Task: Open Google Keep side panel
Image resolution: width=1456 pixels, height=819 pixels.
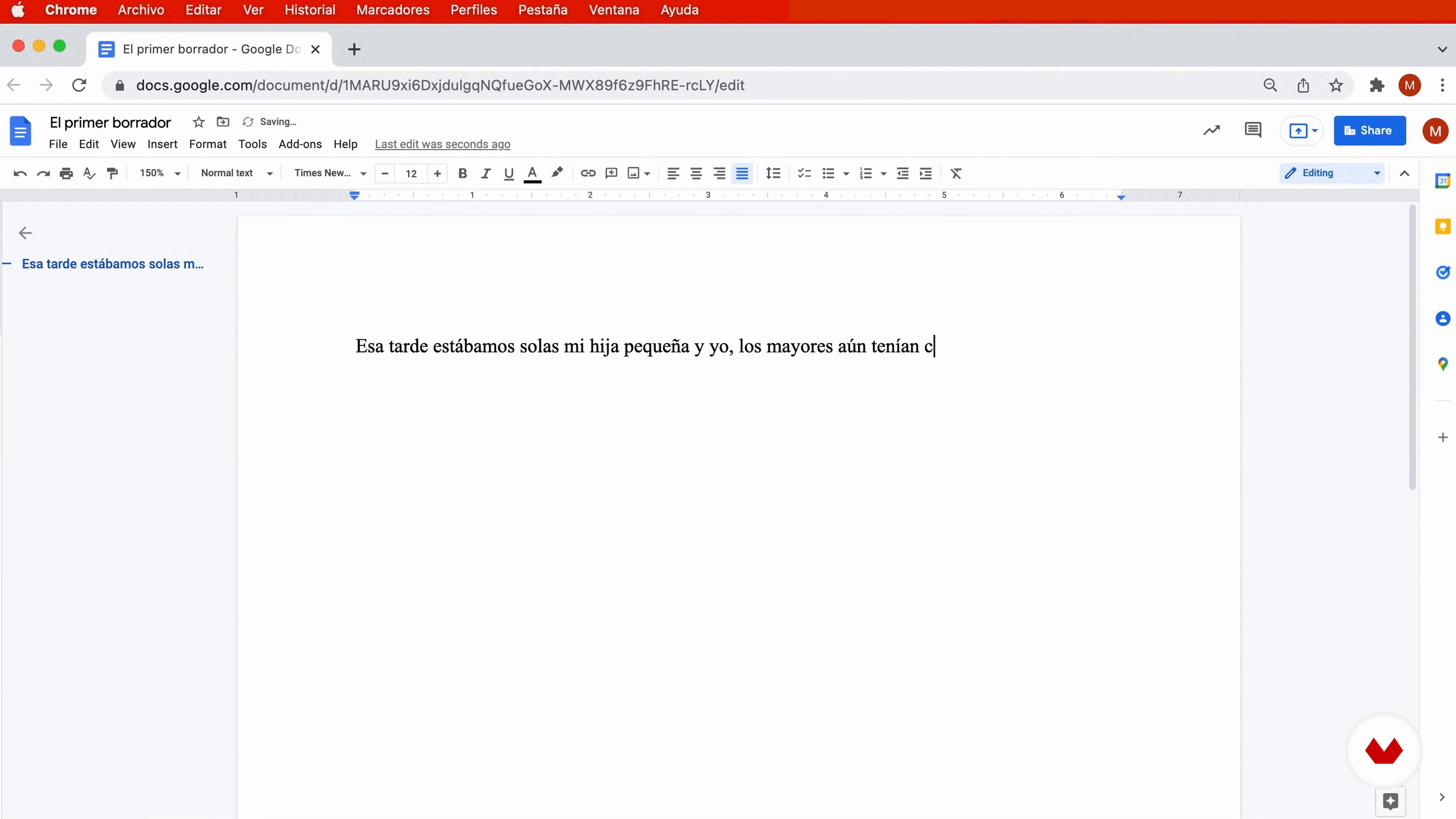Action: click(x=1443, y=227)
